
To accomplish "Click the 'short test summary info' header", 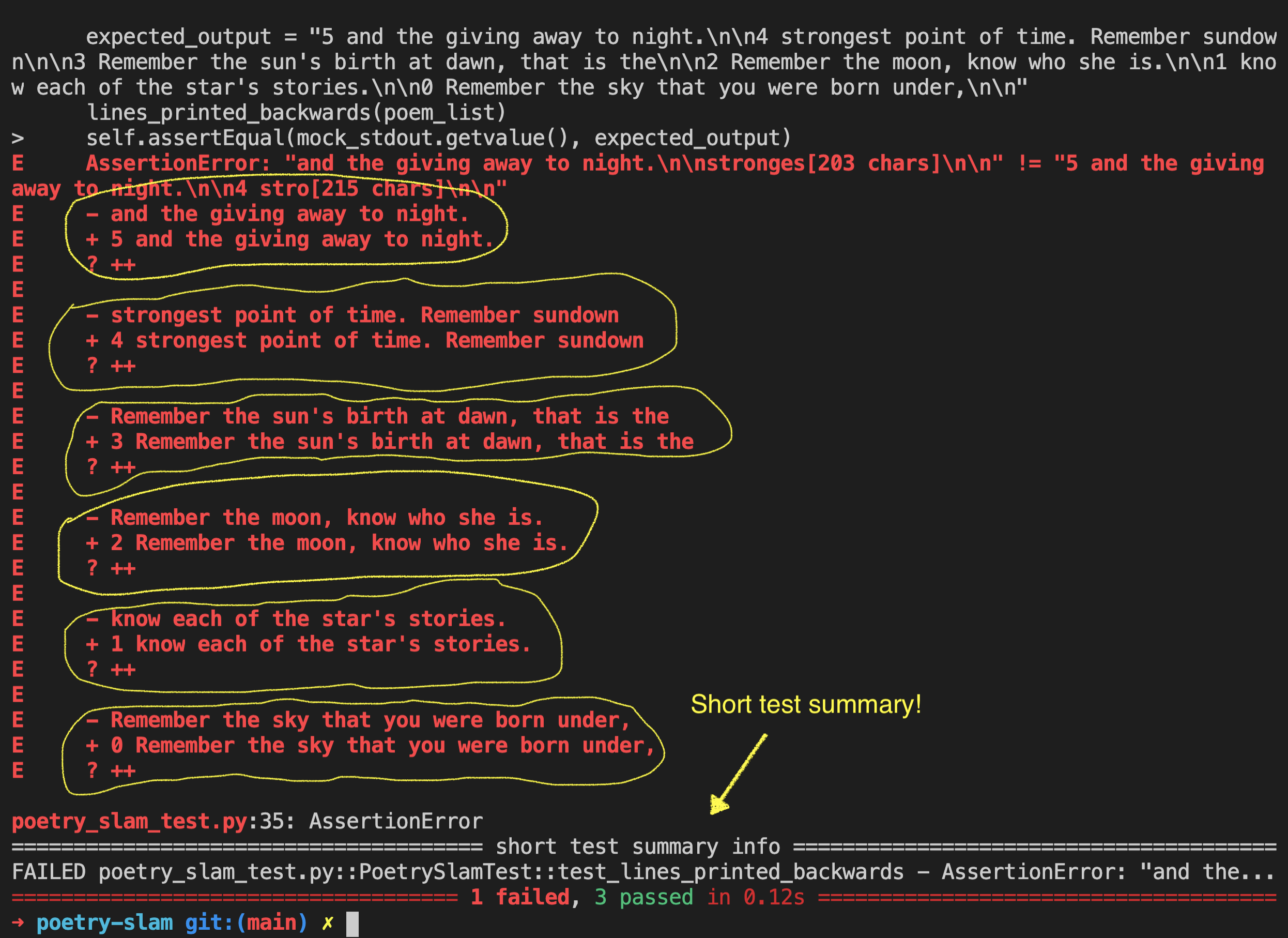I will click(638, 847).
